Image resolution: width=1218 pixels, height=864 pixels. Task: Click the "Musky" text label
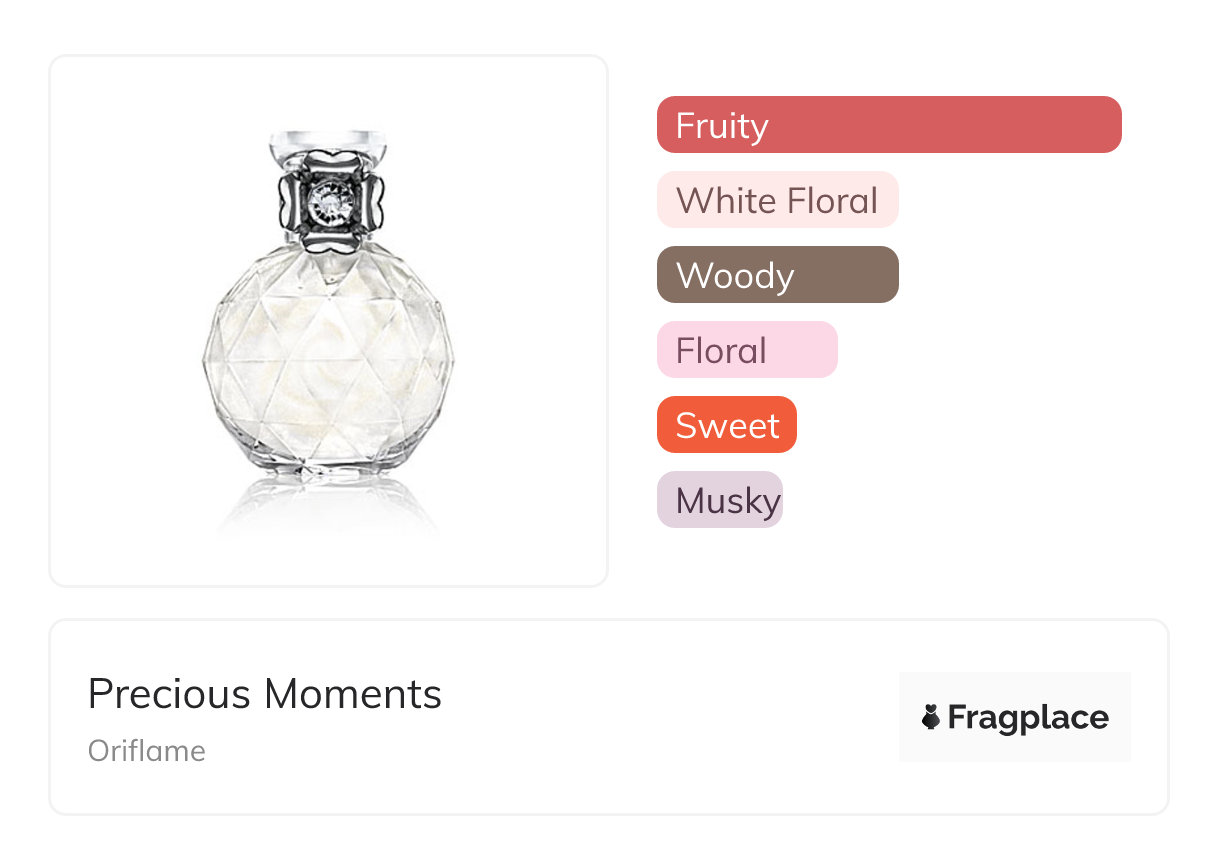728,501
